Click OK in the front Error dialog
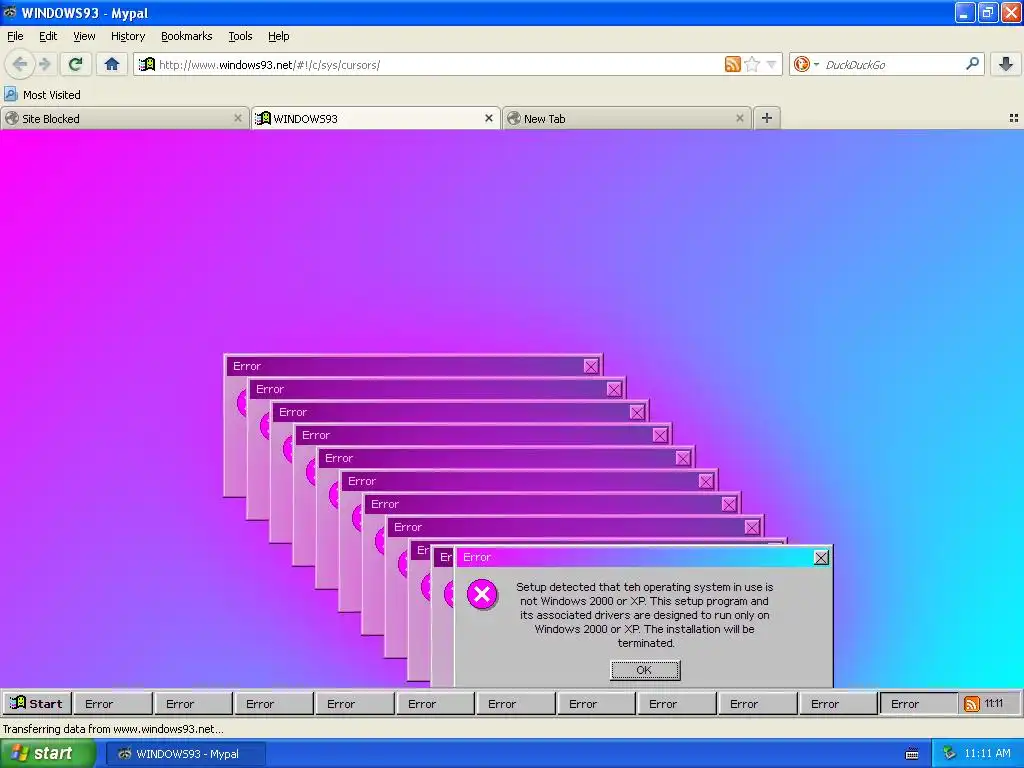The width and height of the screenshot is (1024, 768). [x=645, y=670]
